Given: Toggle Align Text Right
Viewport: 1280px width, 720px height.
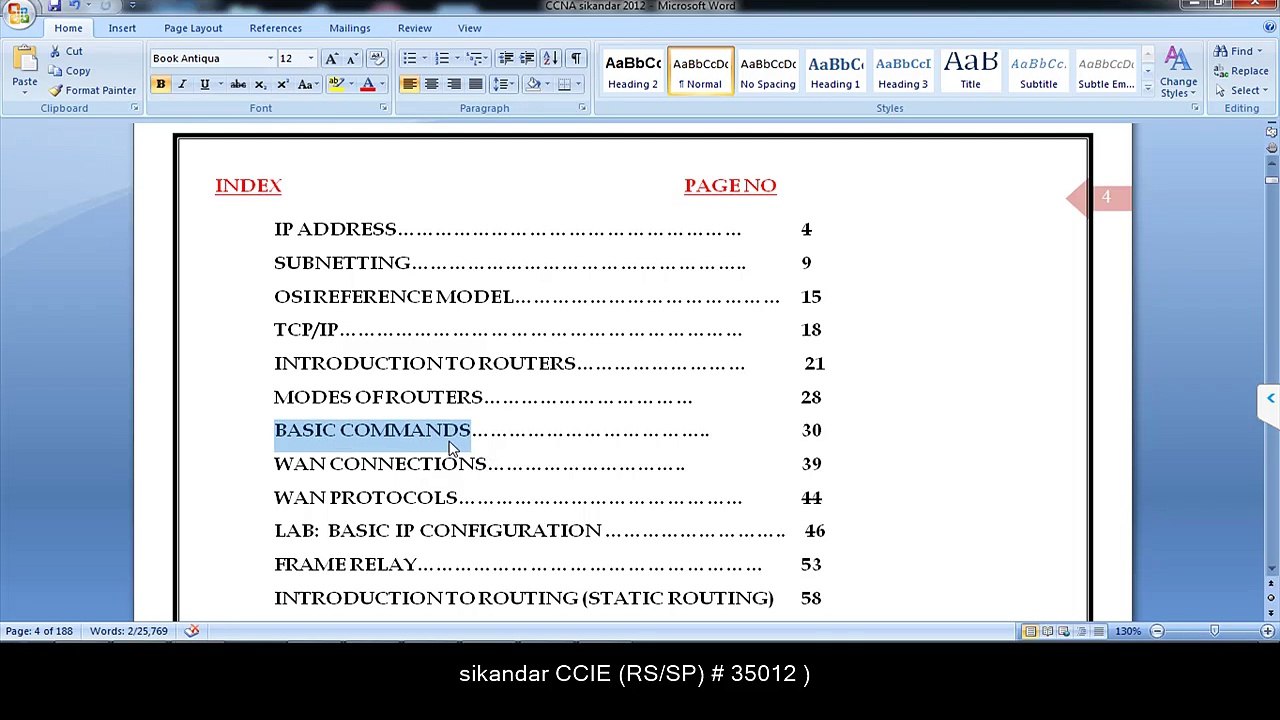Looking at the screenshot, I should coord(454,84).
